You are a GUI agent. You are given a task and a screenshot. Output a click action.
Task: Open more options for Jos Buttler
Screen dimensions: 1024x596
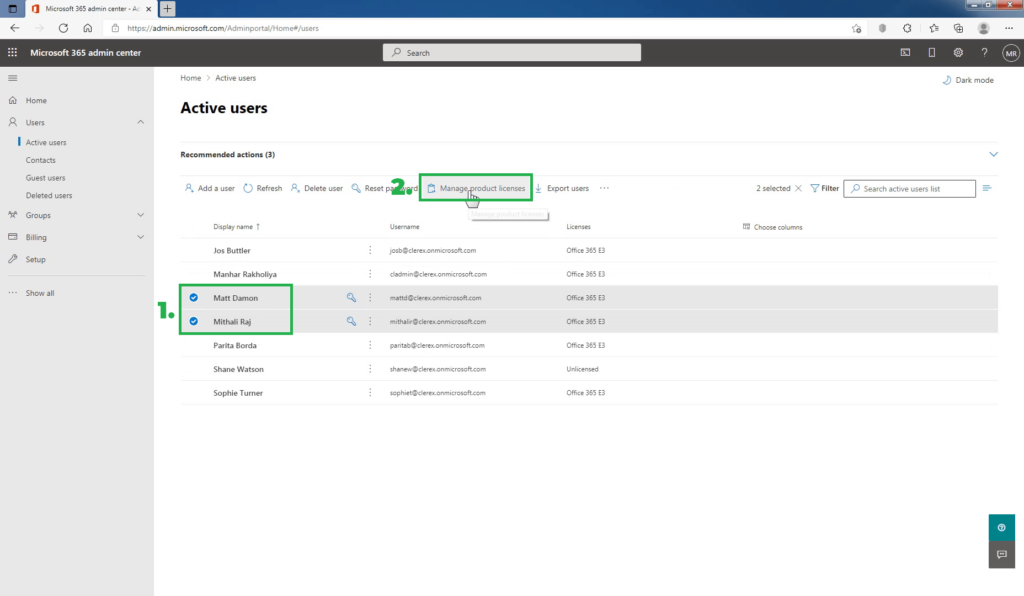370,250
